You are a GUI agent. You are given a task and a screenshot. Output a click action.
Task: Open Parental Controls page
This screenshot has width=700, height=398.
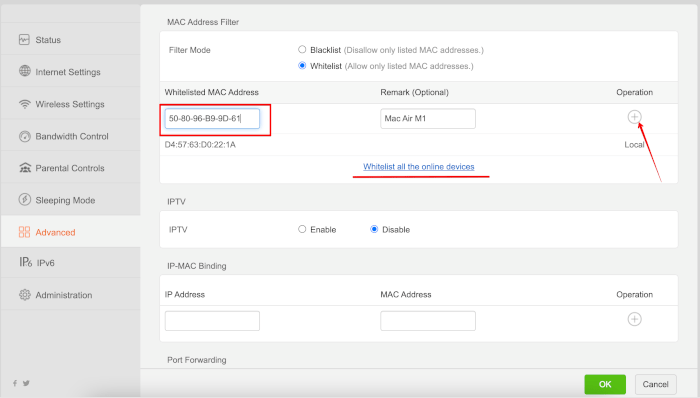click(71, 168)
